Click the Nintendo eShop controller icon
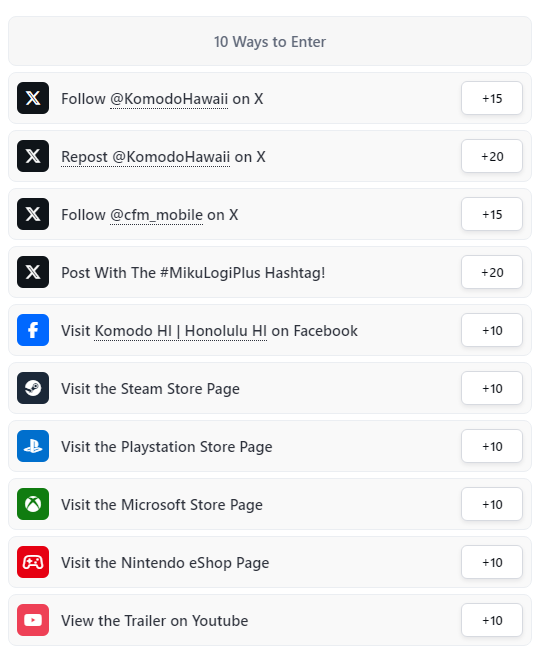 [33, 562]
